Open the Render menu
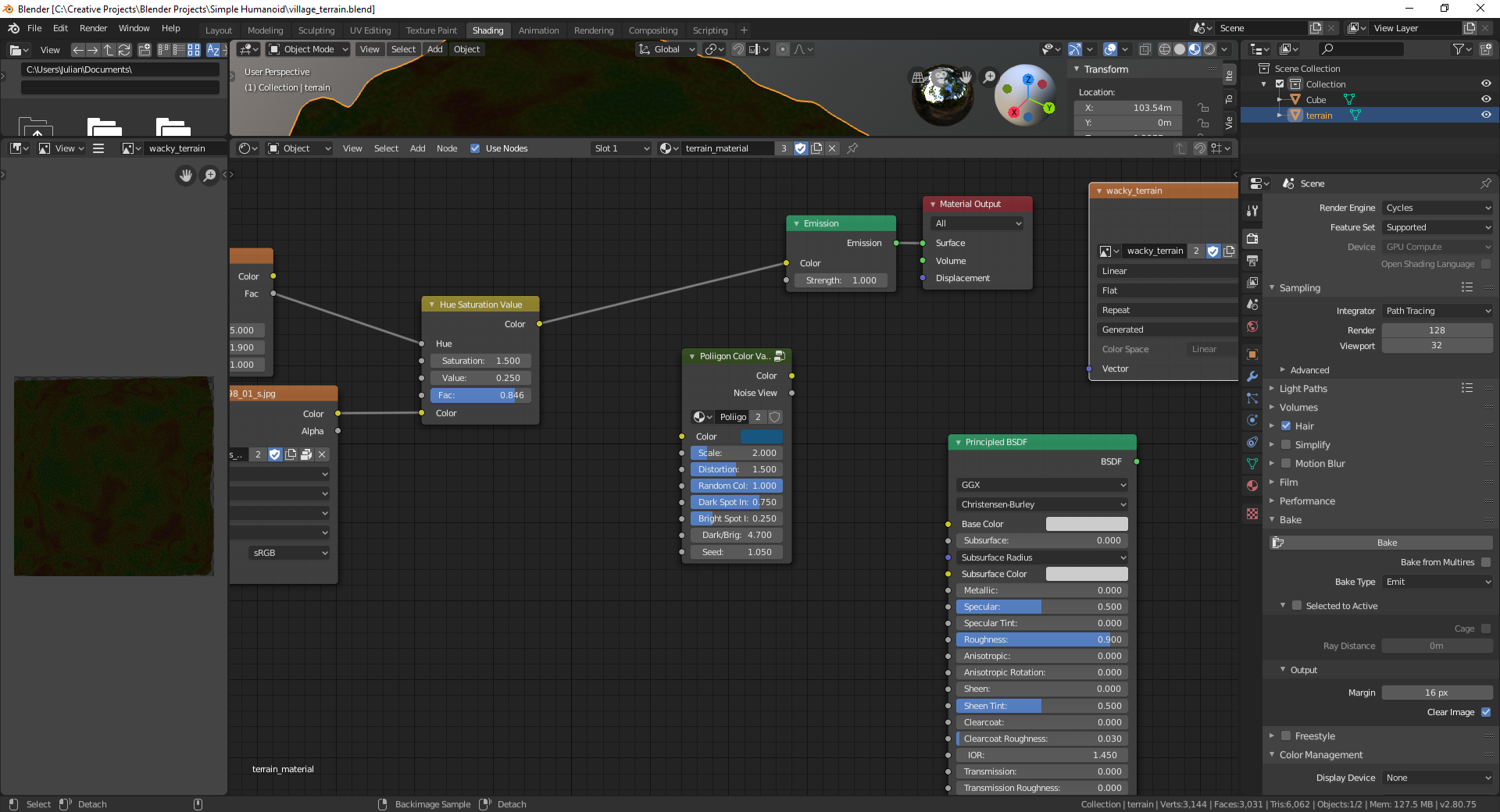This screenshot has height=812, width=1500. (x=93, y=28)
